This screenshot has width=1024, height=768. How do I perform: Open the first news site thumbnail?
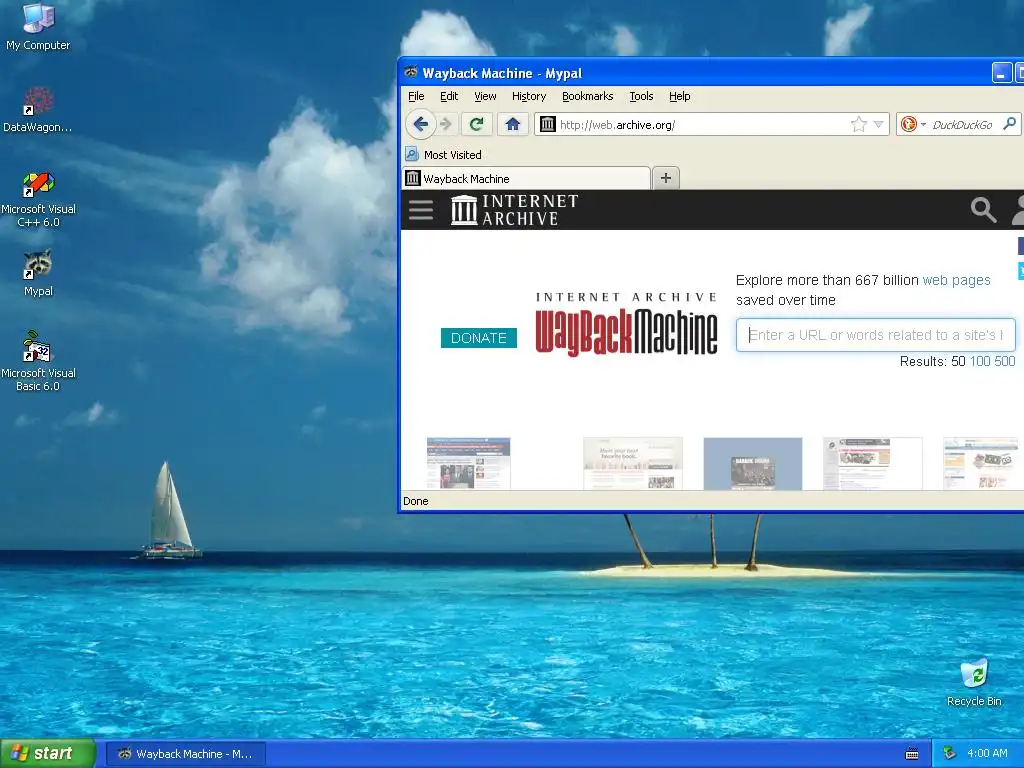coord(468,463)
